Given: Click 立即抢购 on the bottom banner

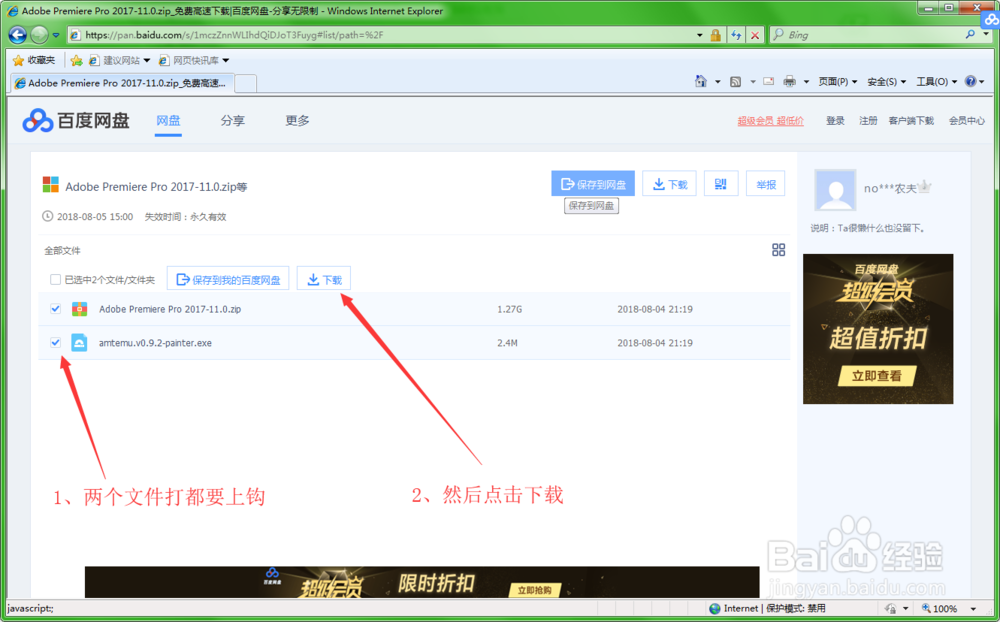Looking at the screenshot, I should pyautogui.click(x=534, y=590).
